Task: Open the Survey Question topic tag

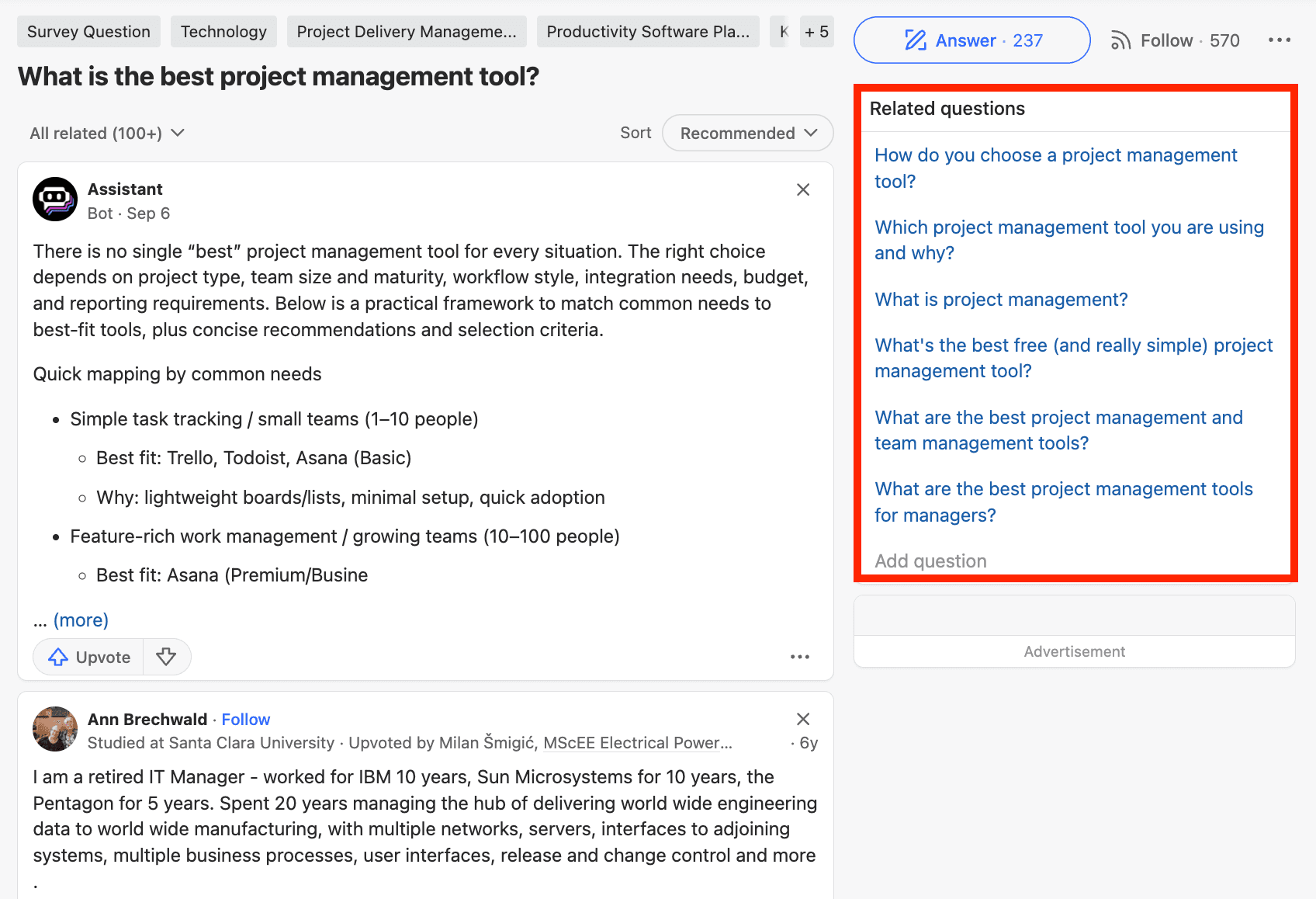Action: coord(88,32)
